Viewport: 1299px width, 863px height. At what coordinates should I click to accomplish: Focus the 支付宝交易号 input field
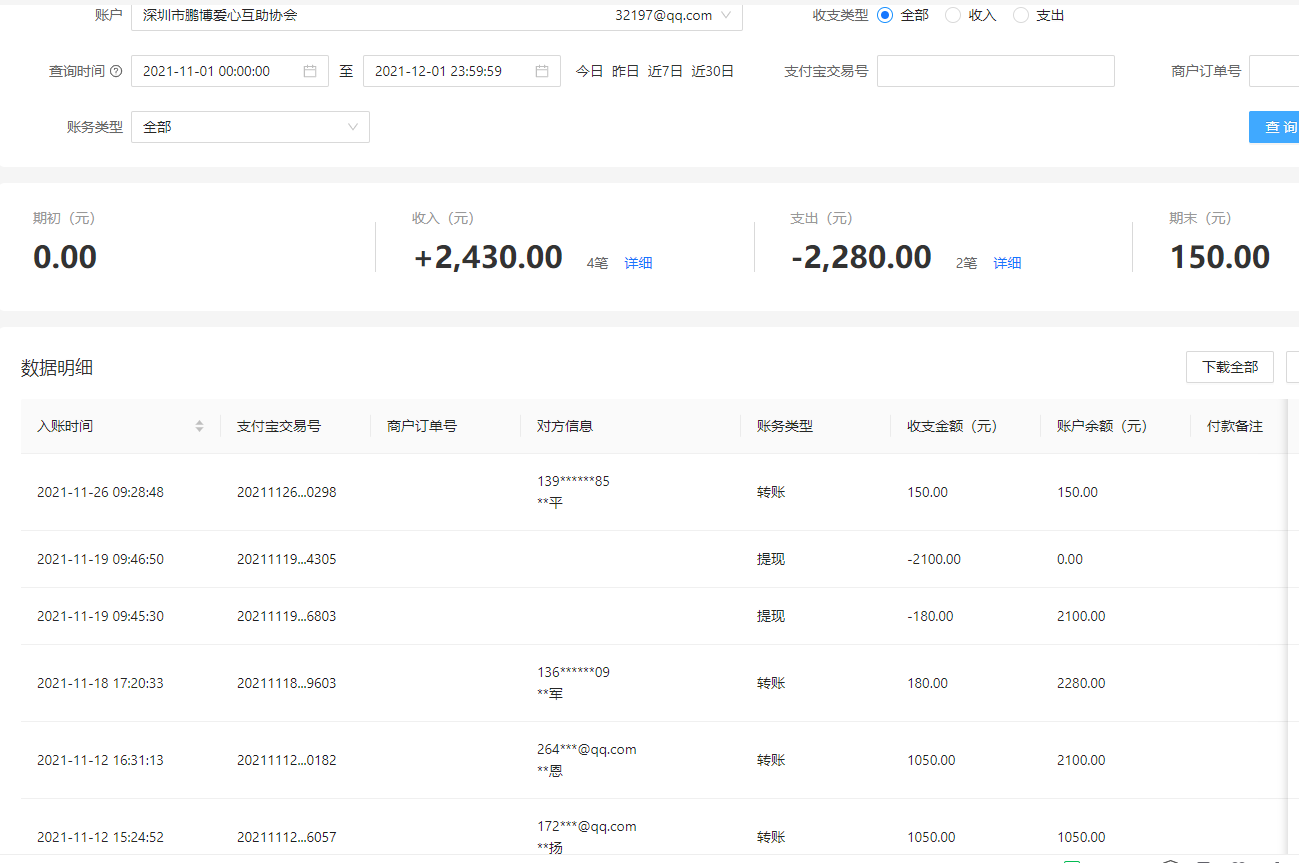coord(995,71)
